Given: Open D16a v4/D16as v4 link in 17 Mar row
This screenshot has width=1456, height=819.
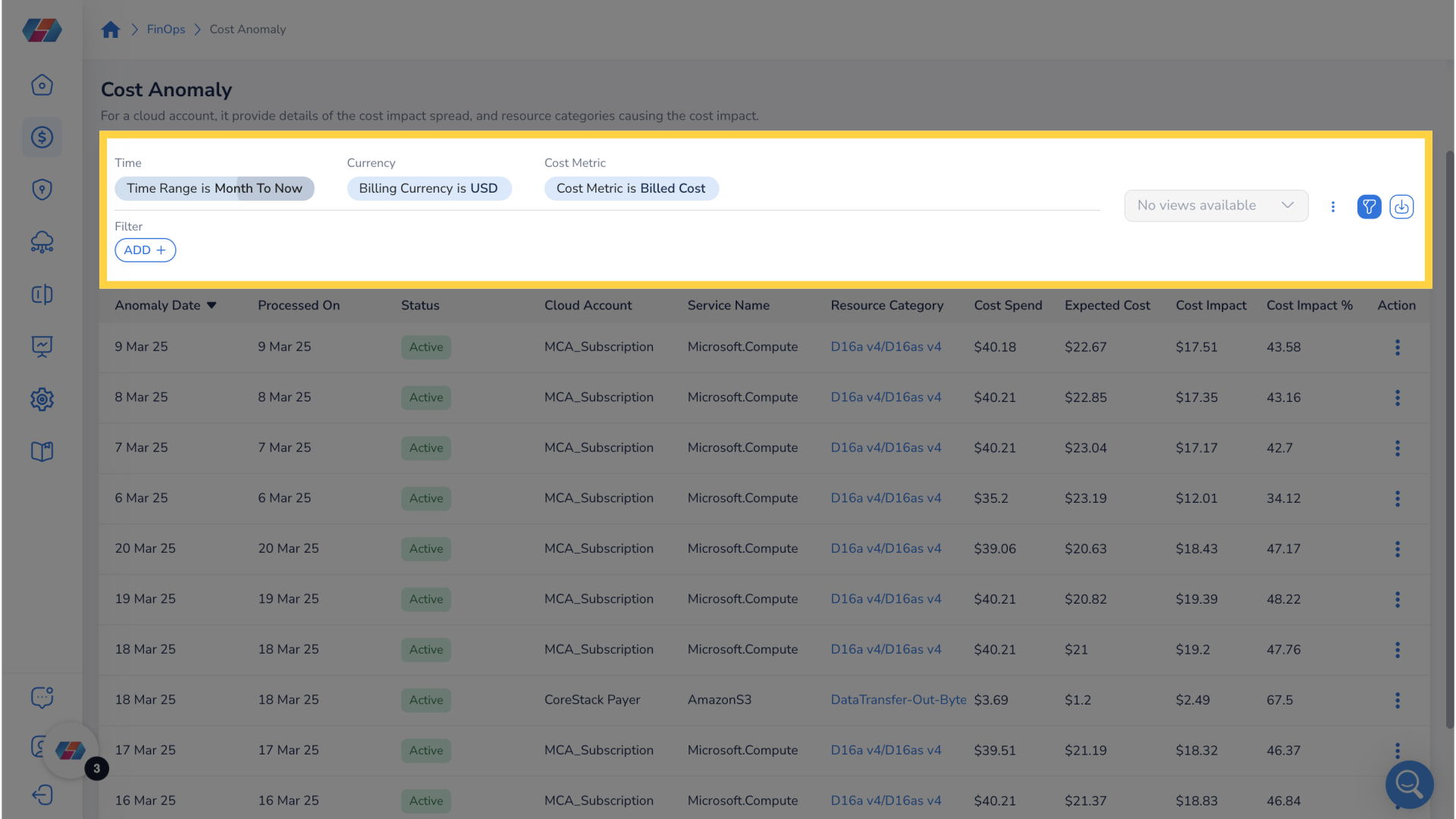Looking at the screenshot, I should click(886, 750).
